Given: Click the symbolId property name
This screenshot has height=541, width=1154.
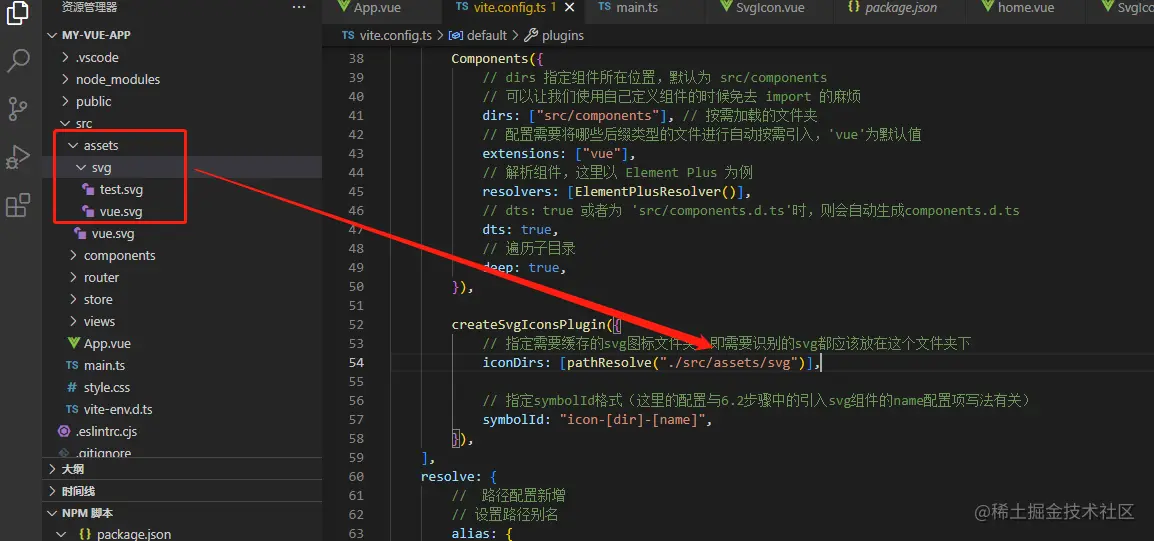Looking at the screenshot, I should [x=514, y=420].
